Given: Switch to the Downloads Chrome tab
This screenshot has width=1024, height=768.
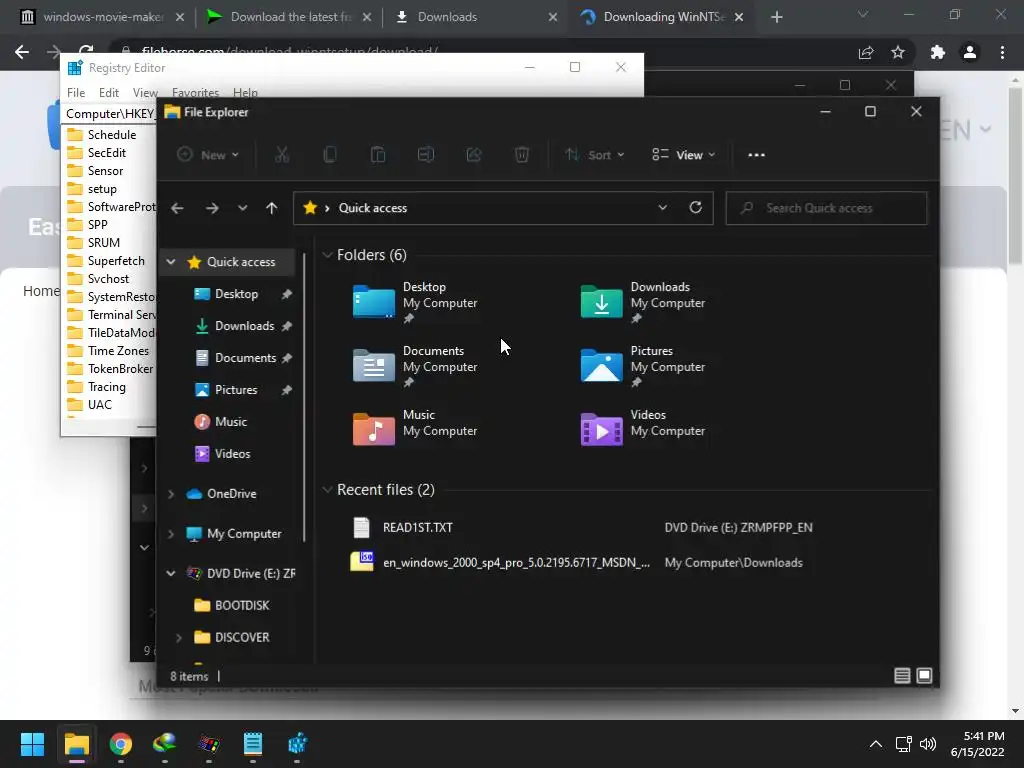Looking at the screenshot, I should pos(477,17).
